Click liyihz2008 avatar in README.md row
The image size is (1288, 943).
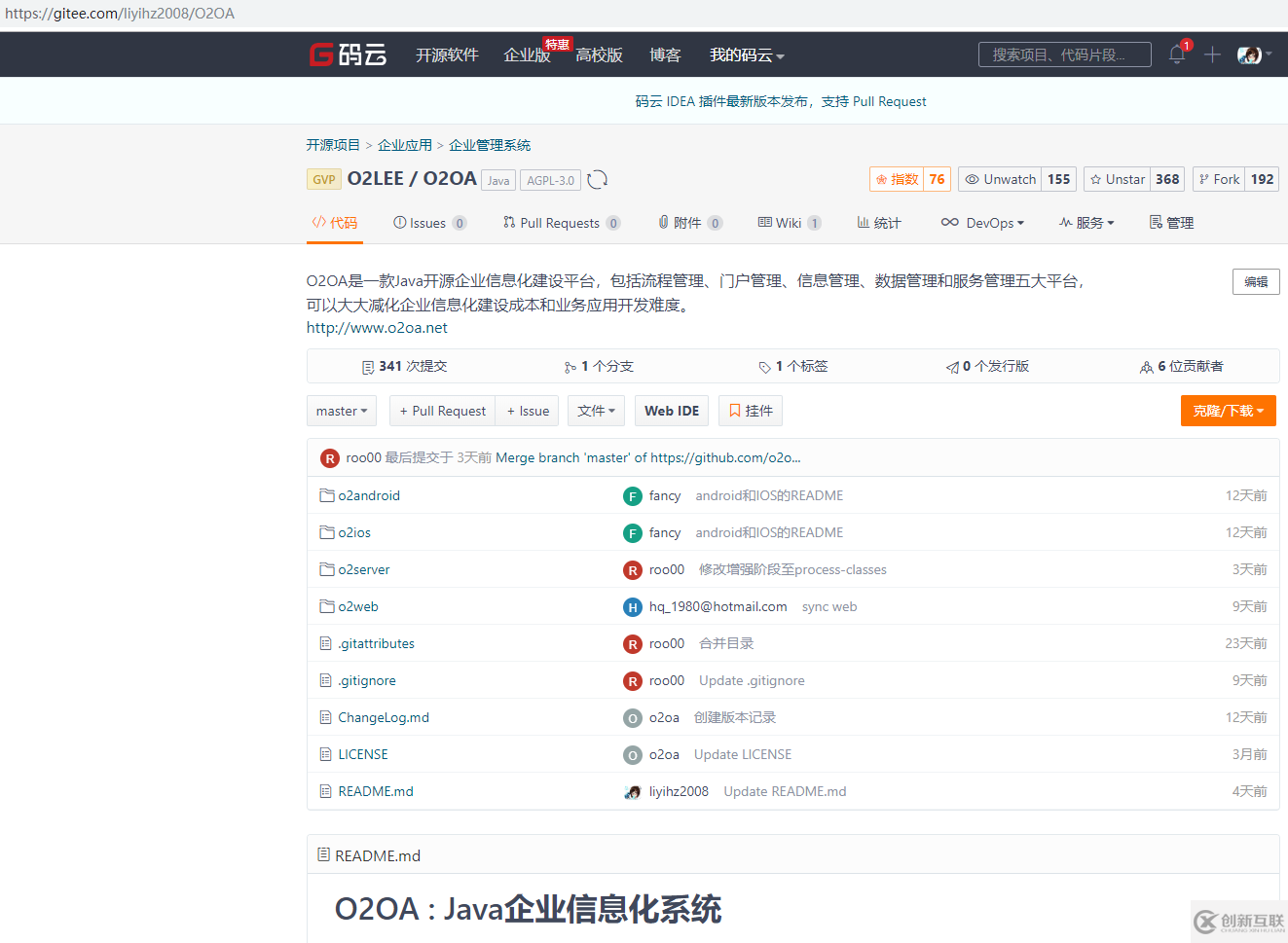pos(633,792)
